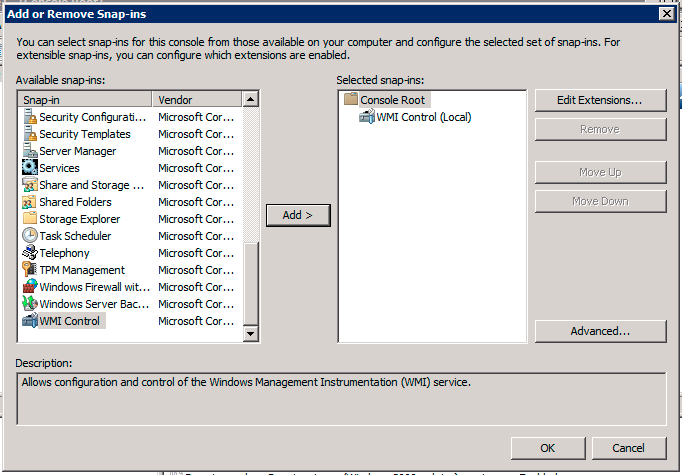Select Security Configuration snap-in name
The image size is (682, 475).
tap(93, 117)
